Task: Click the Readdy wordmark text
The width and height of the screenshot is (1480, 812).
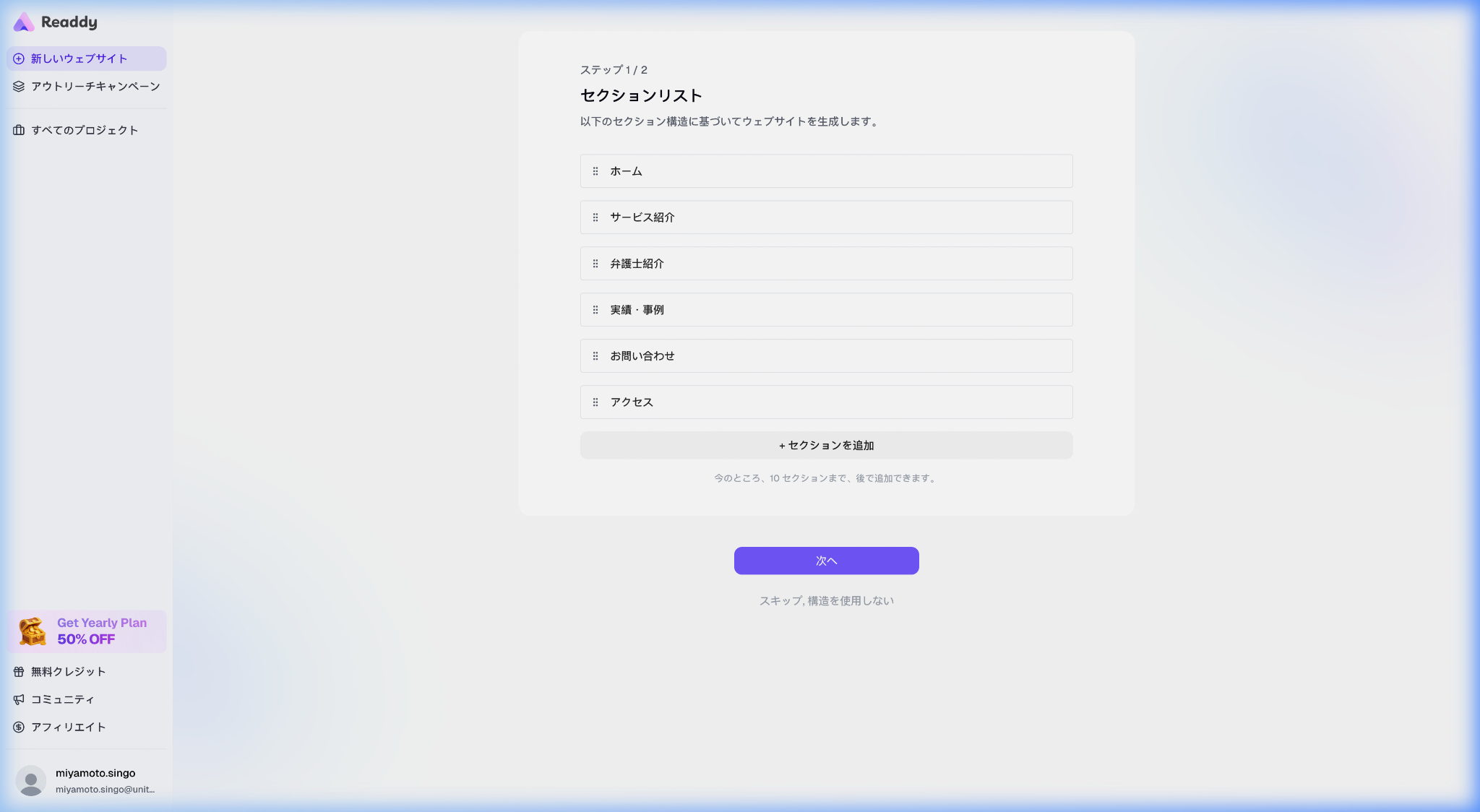Action: tap(69, 22)
